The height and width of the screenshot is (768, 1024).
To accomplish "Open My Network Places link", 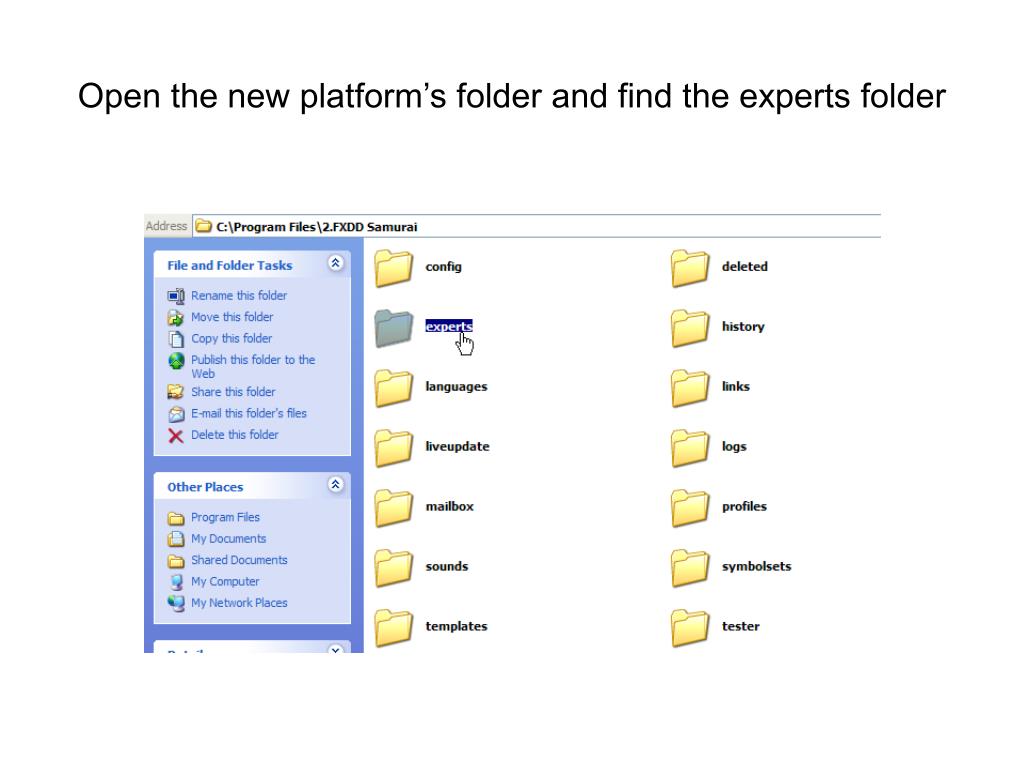I will 239,603.
